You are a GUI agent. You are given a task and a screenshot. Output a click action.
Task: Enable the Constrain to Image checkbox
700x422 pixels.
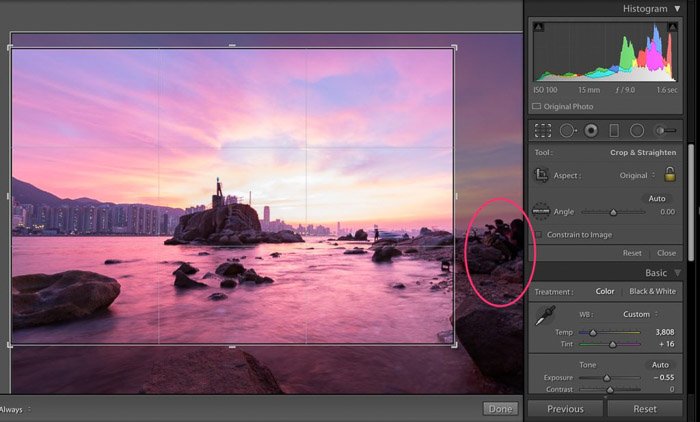pos(538,234)
